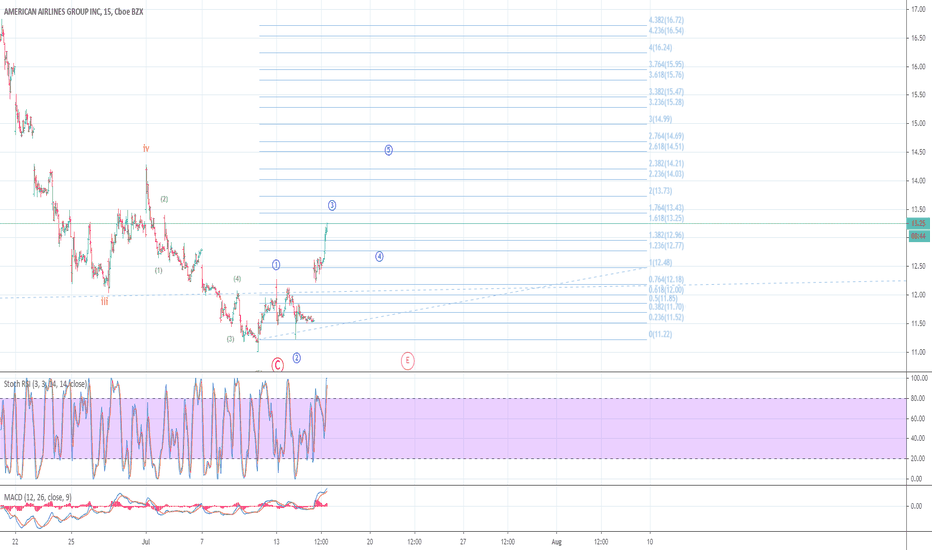Click the 4(16.24) Fibonacci level label

tap(660, 48)
